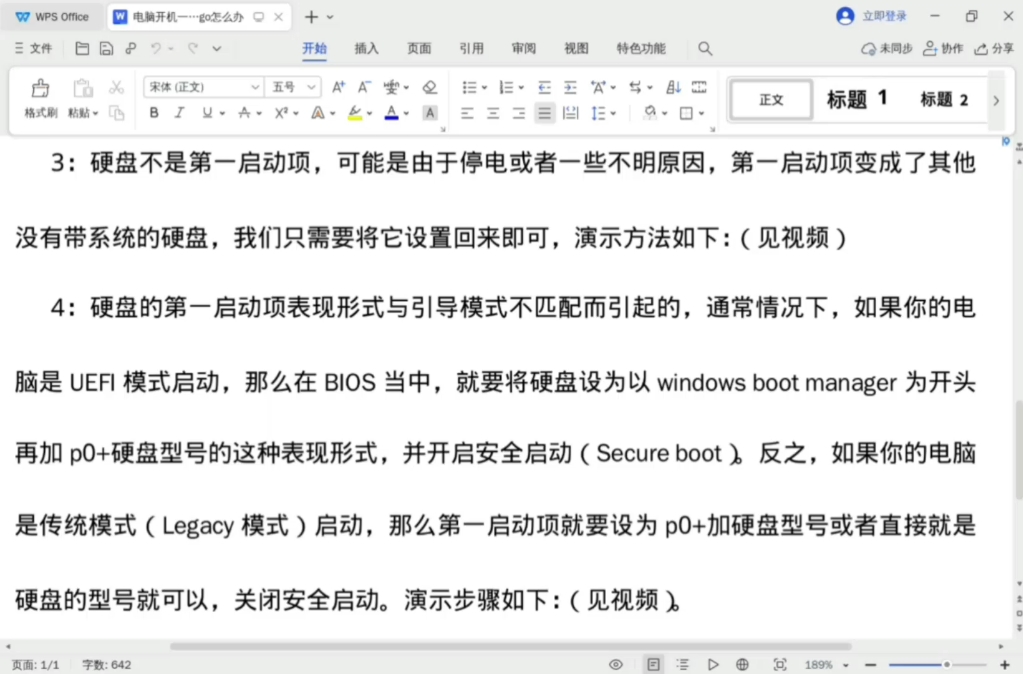Align text left

point(467,114)
